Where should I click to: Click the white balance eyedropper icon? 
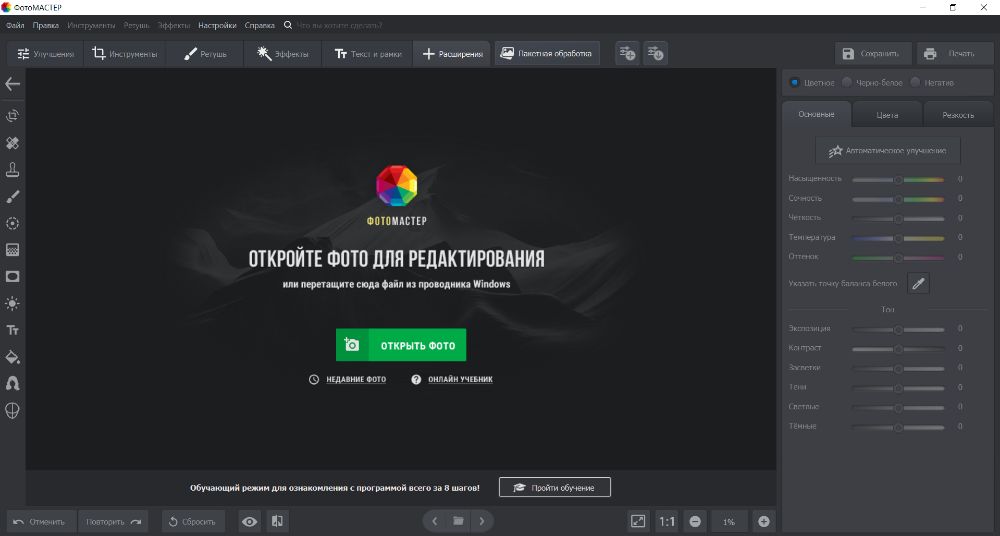[x=918, y=284]
